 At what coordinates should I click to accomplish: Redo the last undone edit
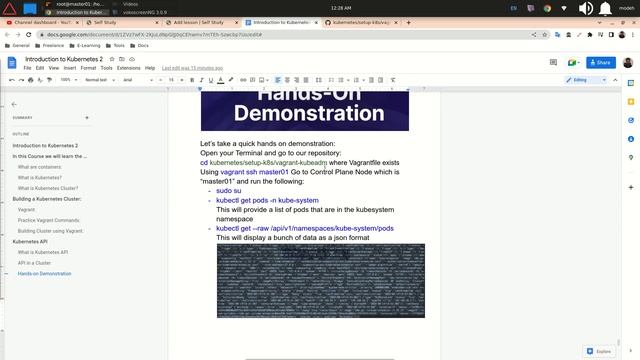coord(21,80)
